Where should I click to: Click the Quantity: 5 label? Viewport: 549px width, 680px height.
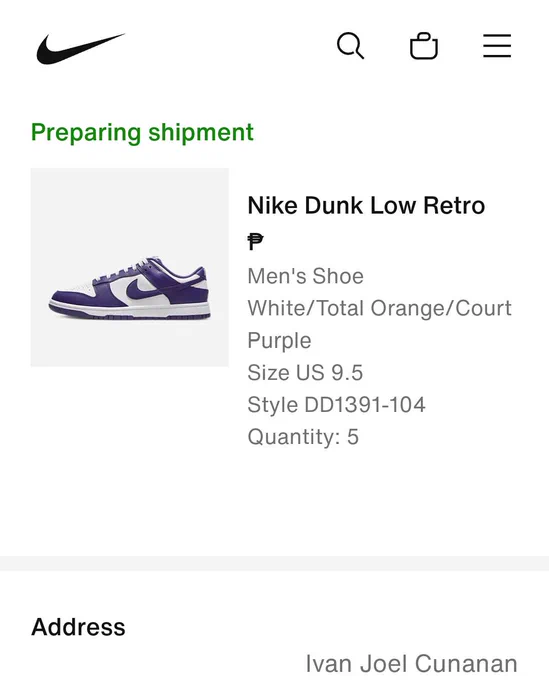303,437
